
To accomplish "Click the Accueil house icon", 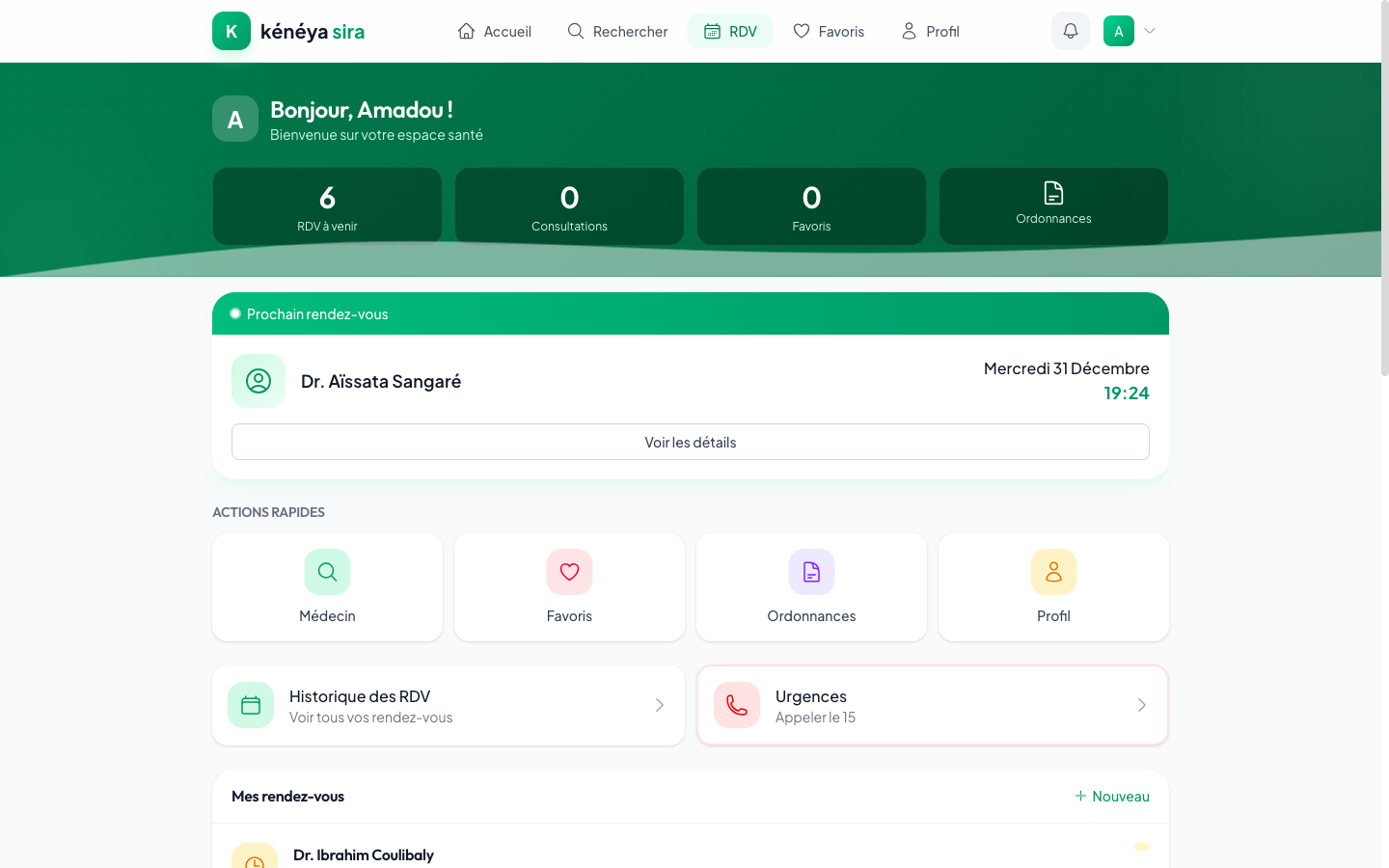I will (466, 31).
